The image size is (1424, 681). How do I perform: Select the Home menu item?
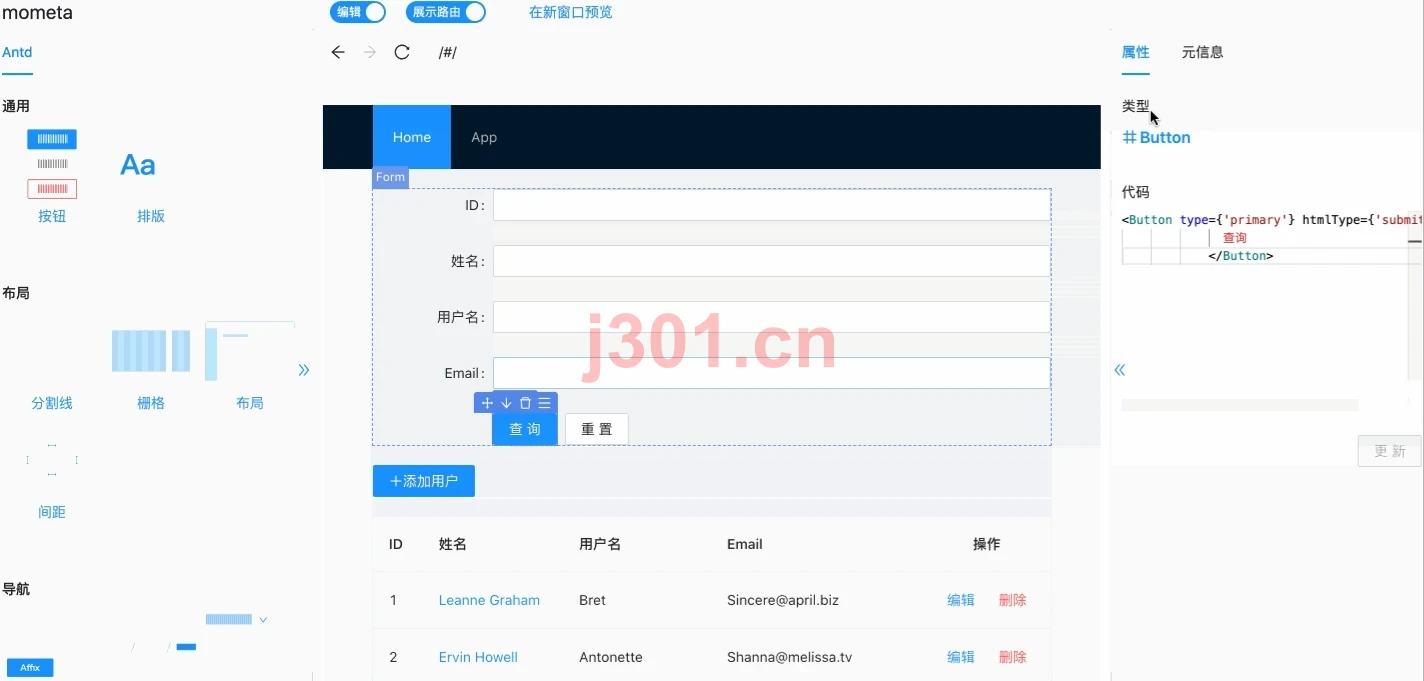[x=412, y=137]
